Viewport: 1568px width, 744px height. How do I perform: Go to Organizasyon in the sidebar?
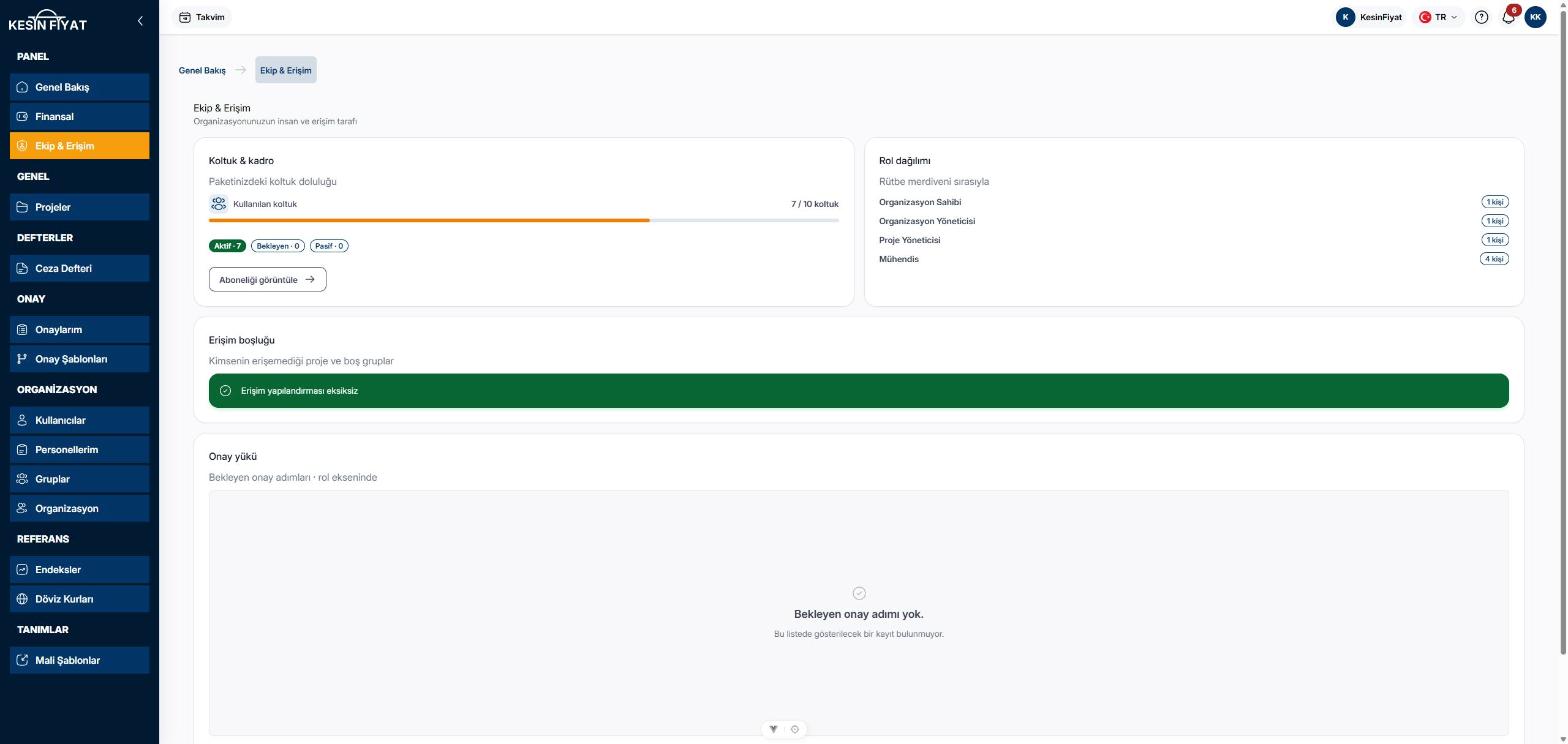click(80, 508)
